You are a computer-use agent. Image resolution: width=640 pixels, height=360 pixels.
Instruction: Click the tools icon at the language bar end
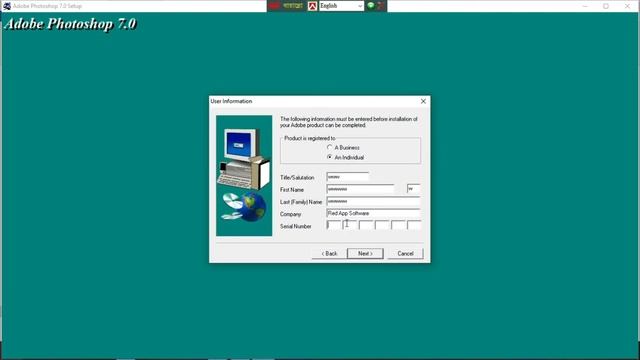pos(380,6)
